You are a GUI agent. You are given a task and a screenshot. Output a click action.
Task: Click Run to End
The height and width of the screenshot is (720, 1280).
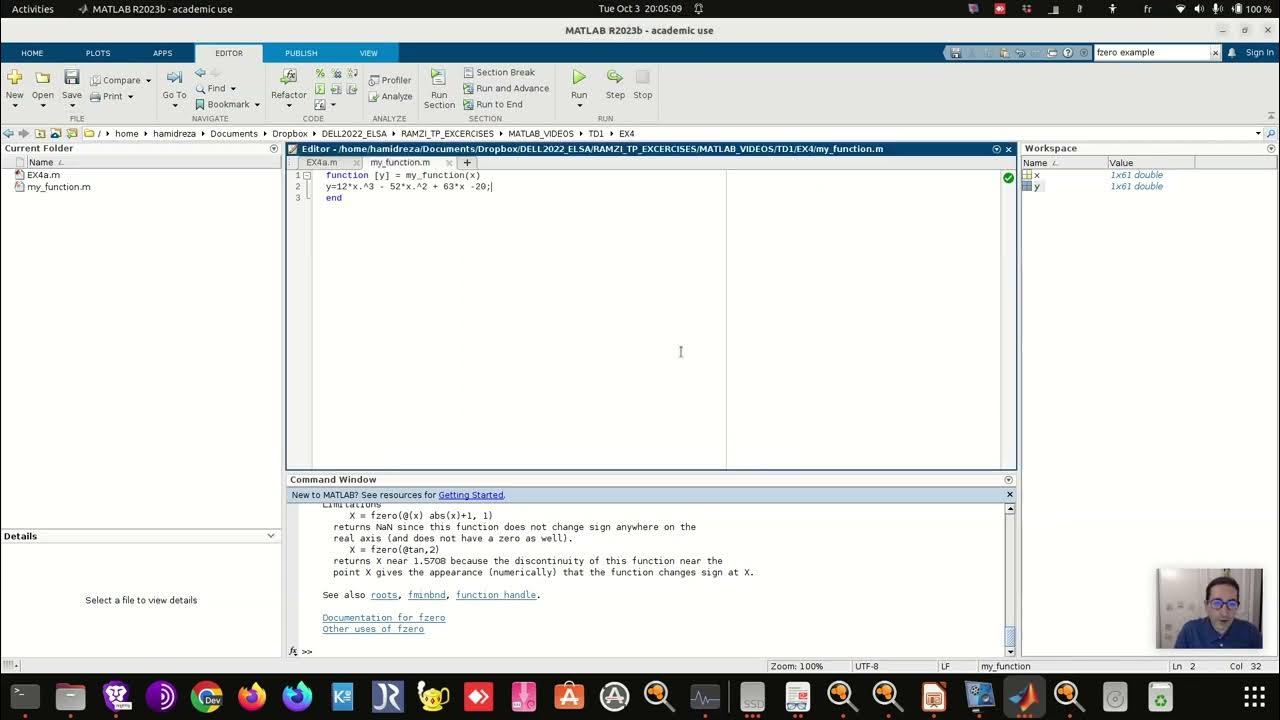[493, 104]
